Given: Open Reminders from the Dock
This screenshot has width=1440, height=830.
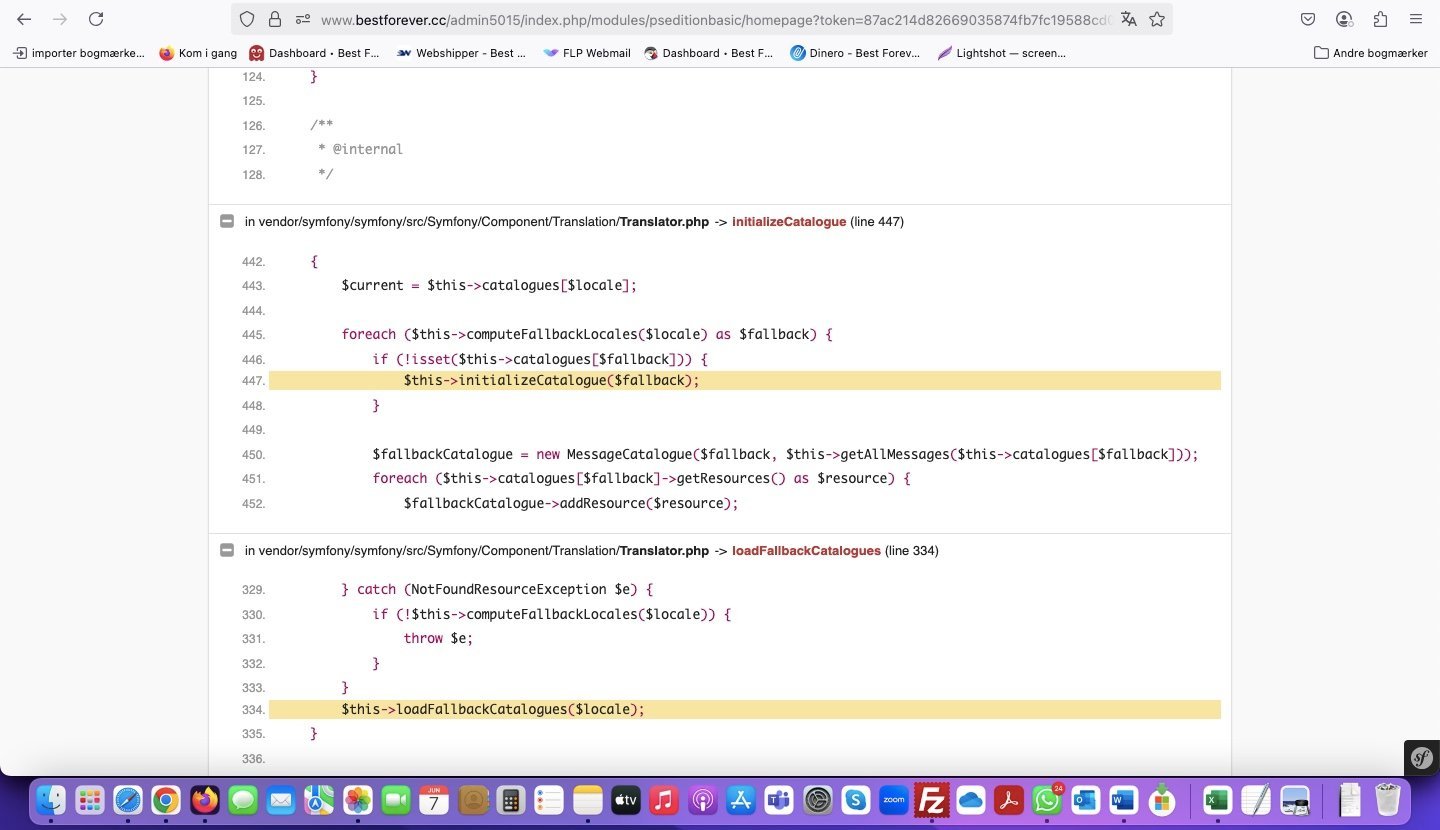Looking at the screenshot, I should tap(549, 800).
